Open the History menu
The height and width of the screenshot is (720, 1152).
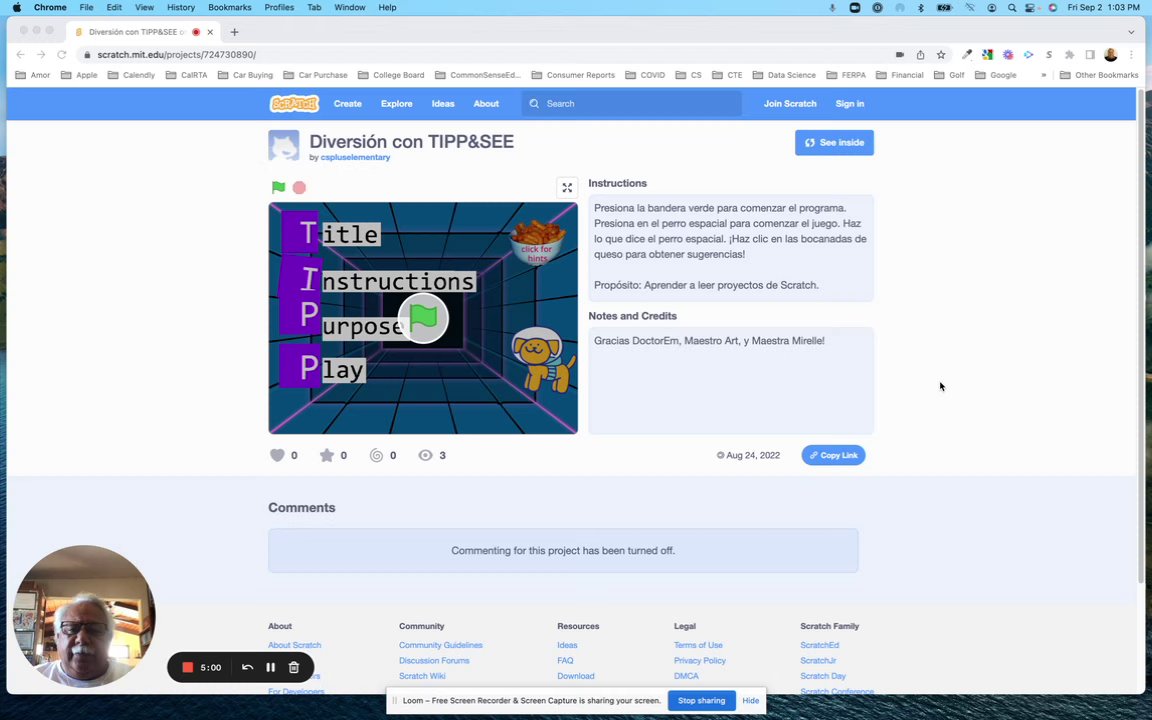coord(181,7)
